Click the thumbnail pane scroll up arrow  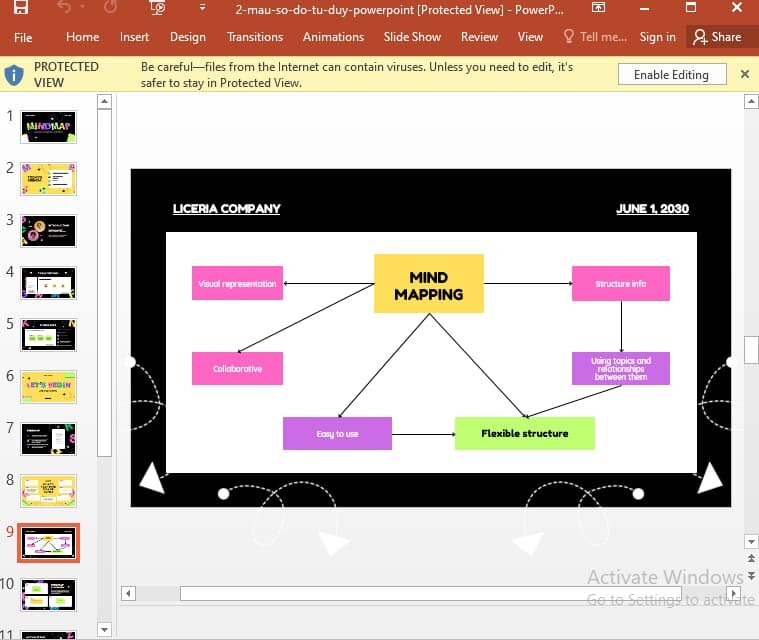pos(105,101)
